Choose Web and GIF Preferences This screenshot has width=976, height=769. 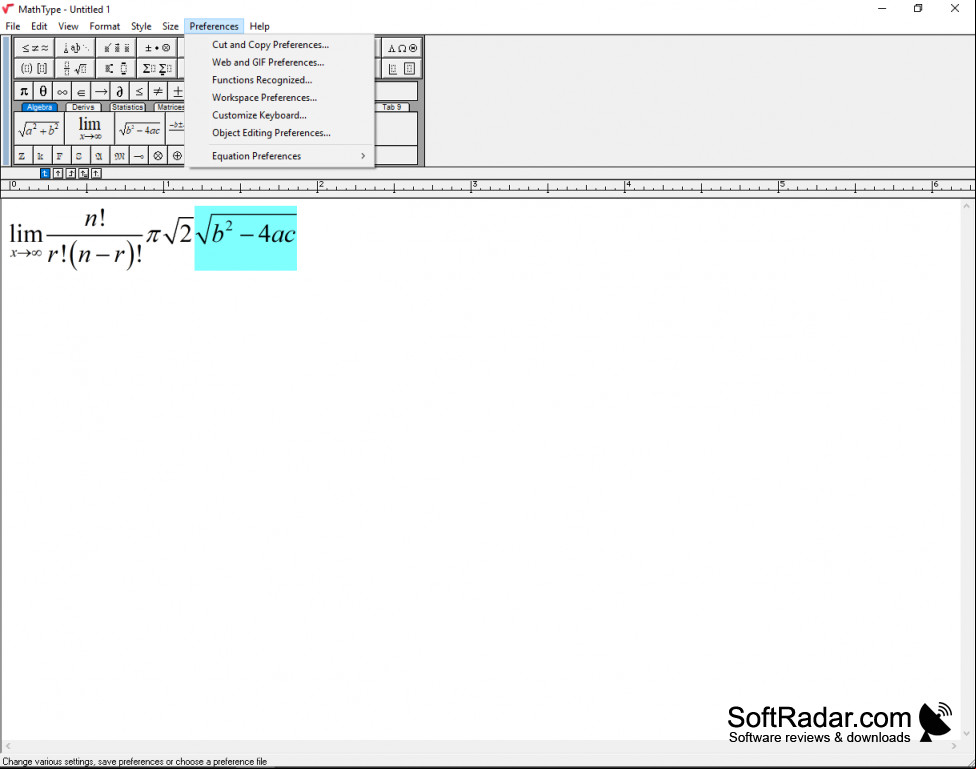tap(281, 62)
